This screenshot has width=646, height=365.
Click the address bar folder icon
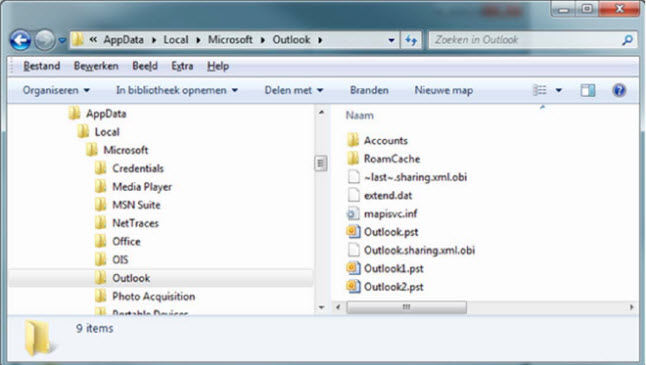(x=78, y=40)
